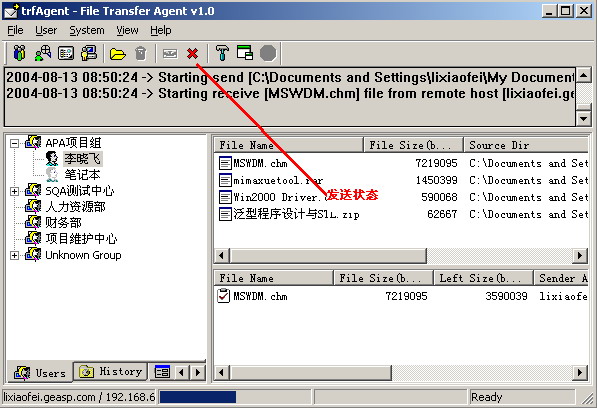Click the user computer toolbar icon

[x=89, y=53]
